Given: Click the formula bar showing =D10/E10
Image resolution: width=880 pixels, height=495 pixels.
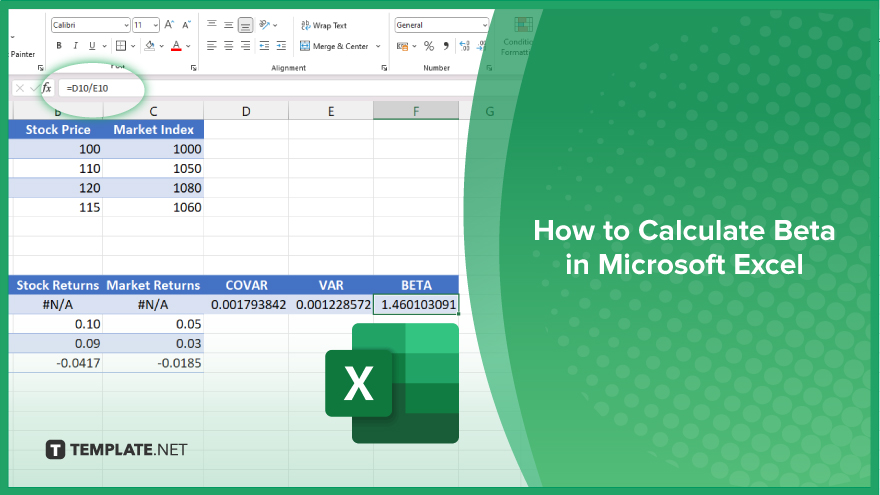Looking at the screenshot, I should point(269,88).
